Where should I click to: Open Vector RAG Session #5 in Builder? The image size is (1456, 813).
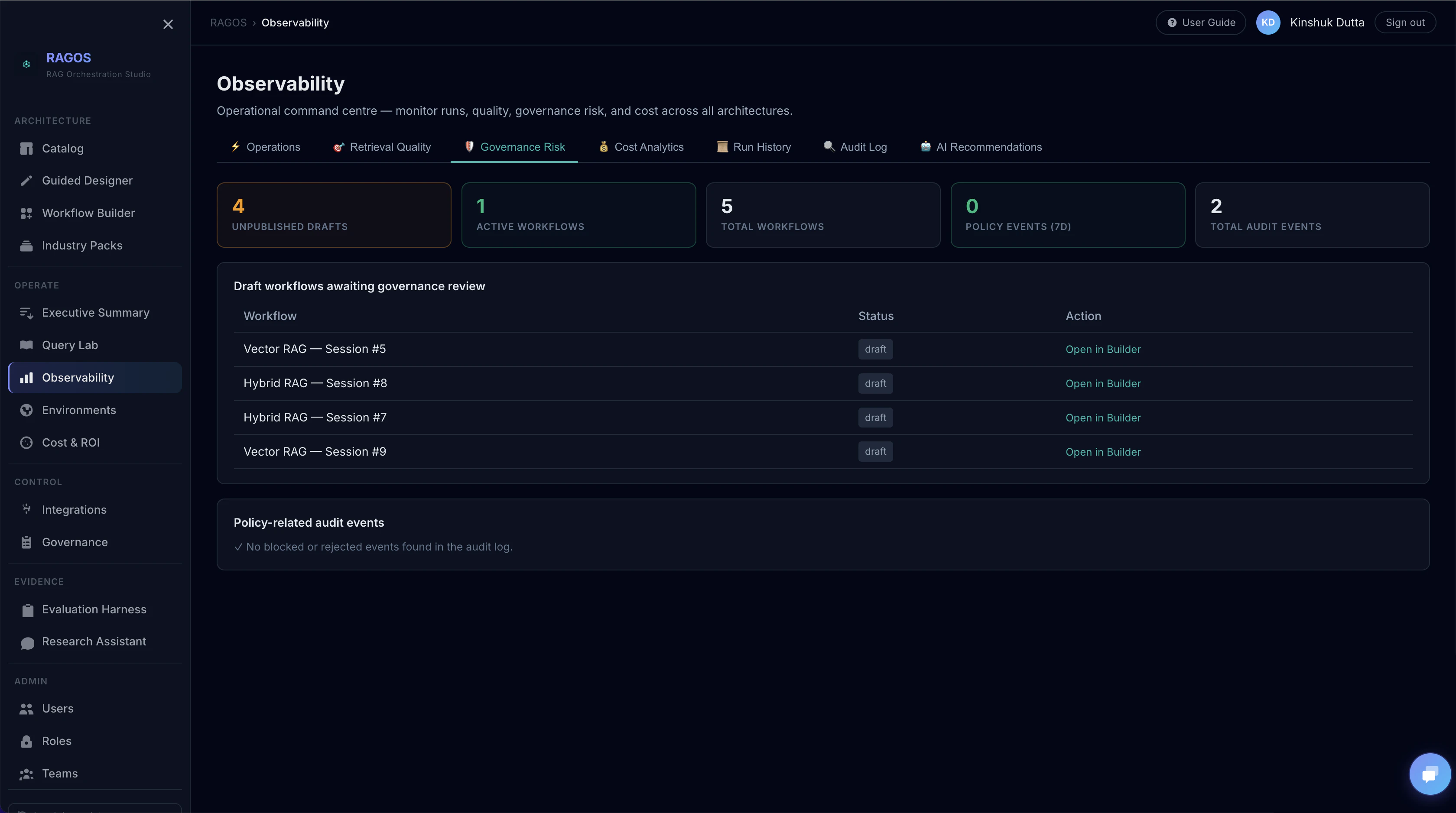[1103, 349]
